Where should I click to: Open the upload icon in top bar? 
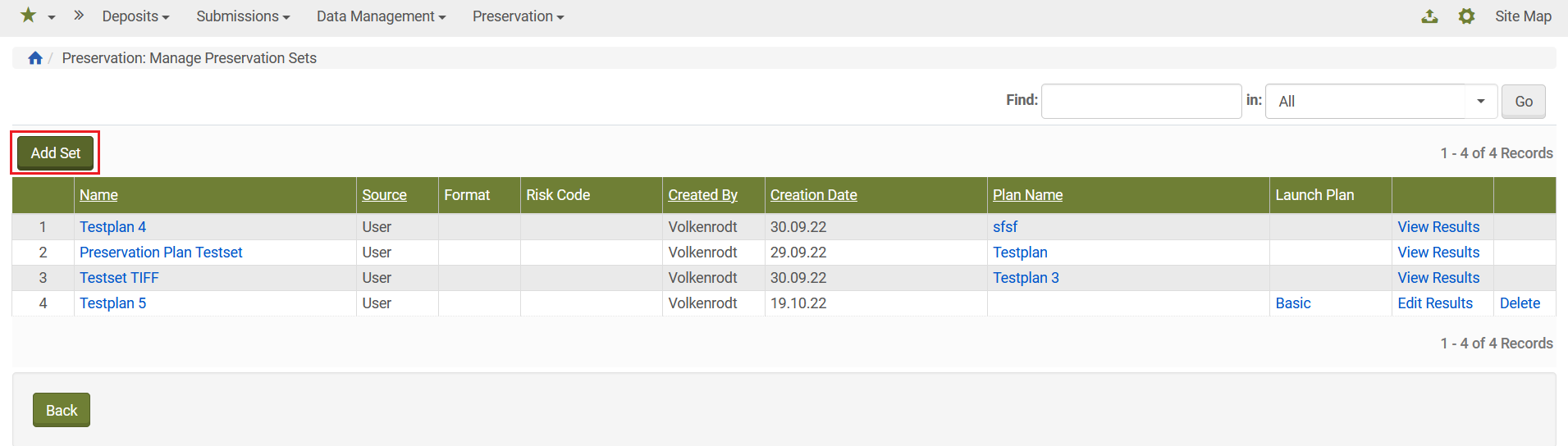click(1429, 16)
